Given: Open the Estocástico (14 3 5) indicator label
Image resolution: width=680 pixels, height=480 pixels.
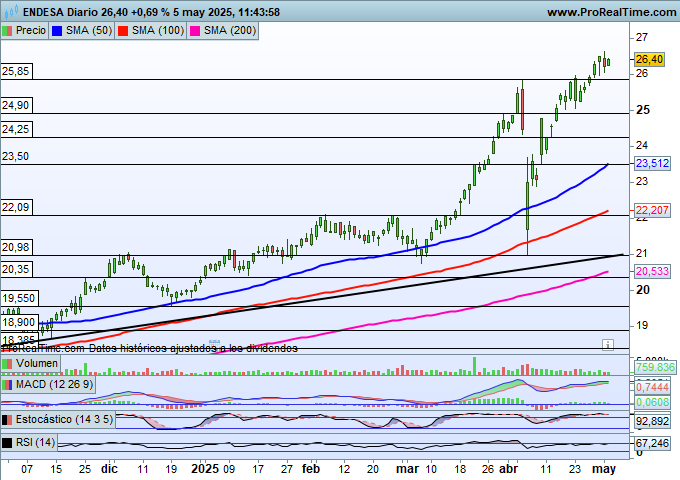Looking at the screenshot, I should tap(64, 419).
